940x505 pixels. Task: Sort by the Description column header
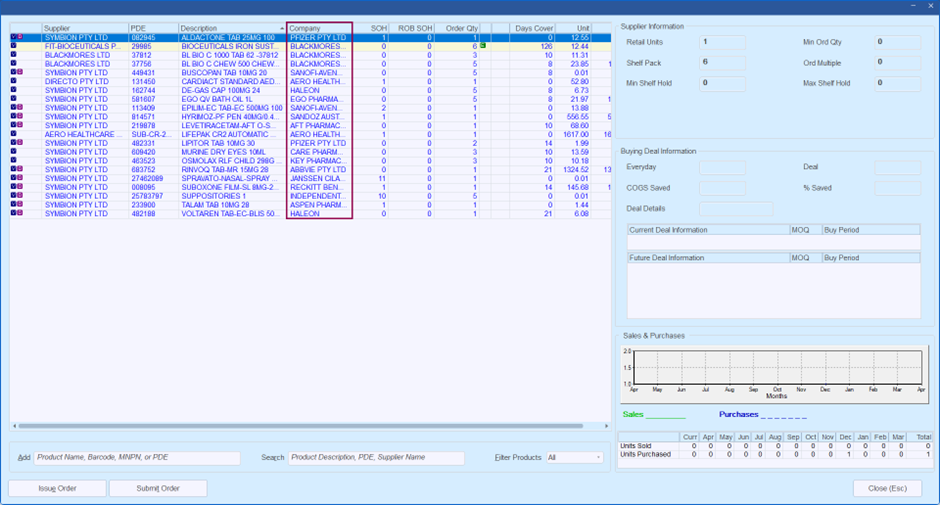tap(233, 28)
